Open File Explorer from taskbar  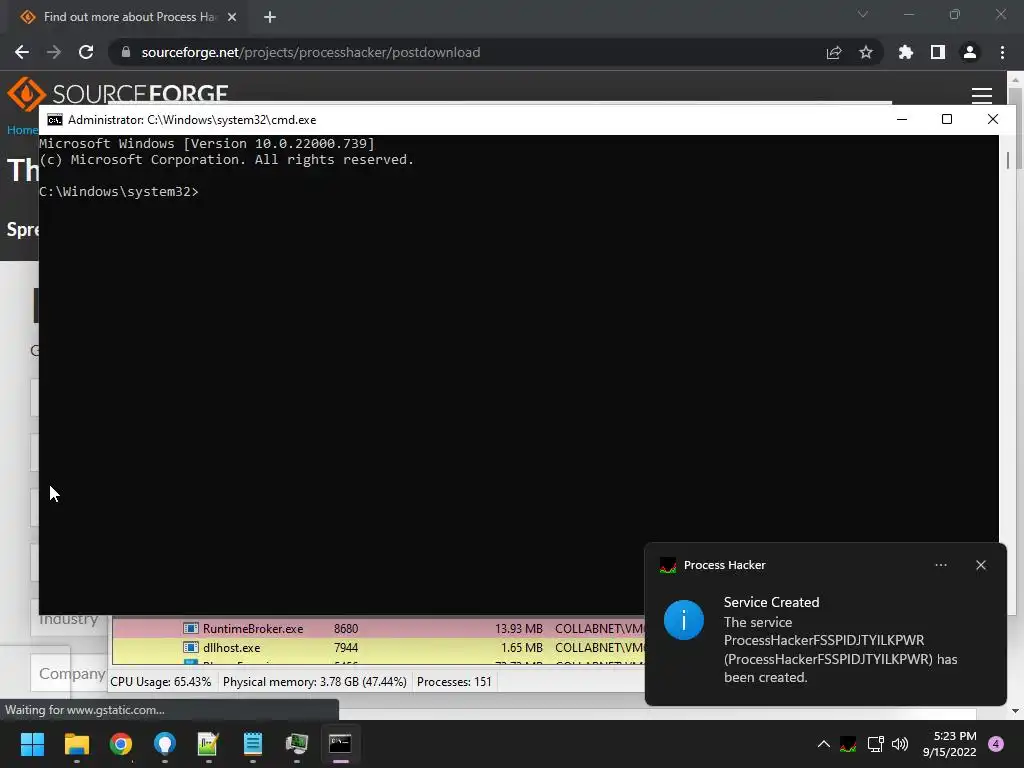76,744
